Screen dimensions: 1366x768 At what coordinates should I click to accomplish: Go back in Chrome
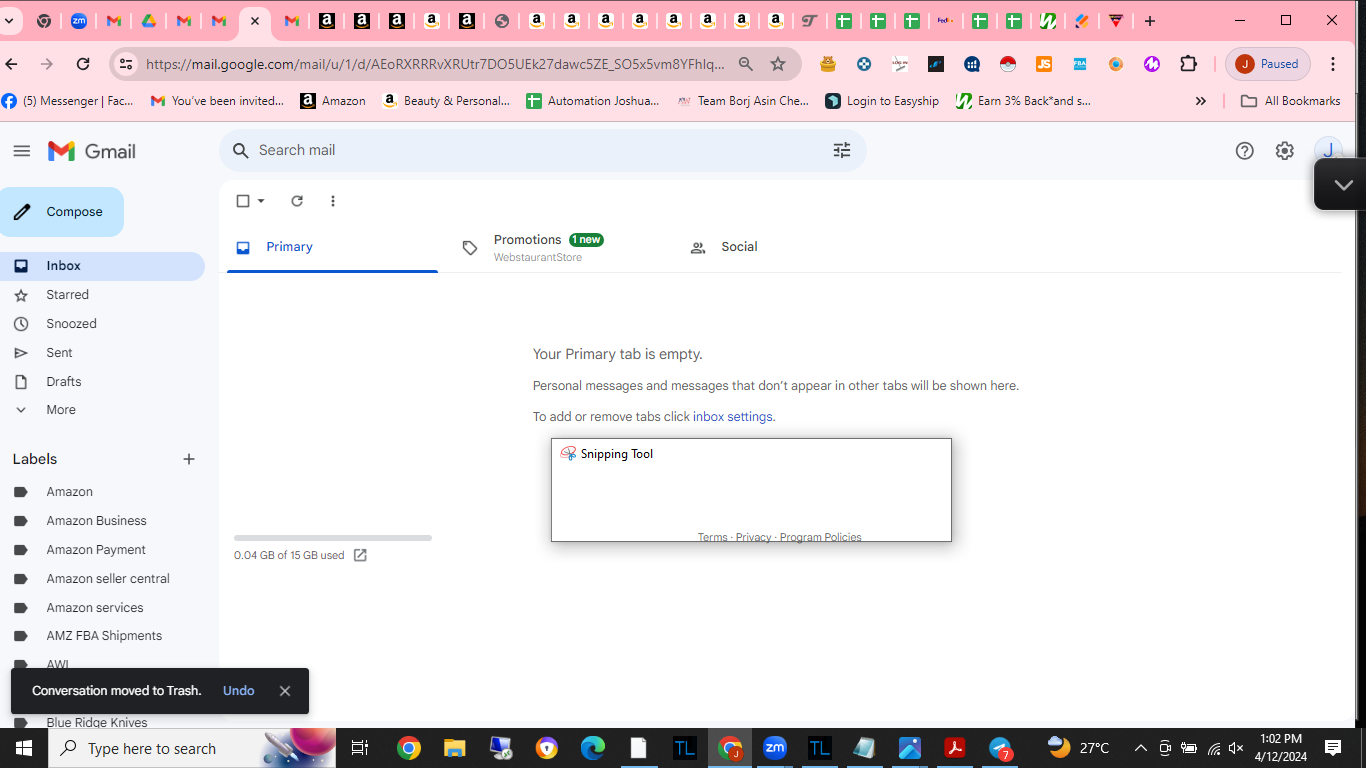pos(12,64)
